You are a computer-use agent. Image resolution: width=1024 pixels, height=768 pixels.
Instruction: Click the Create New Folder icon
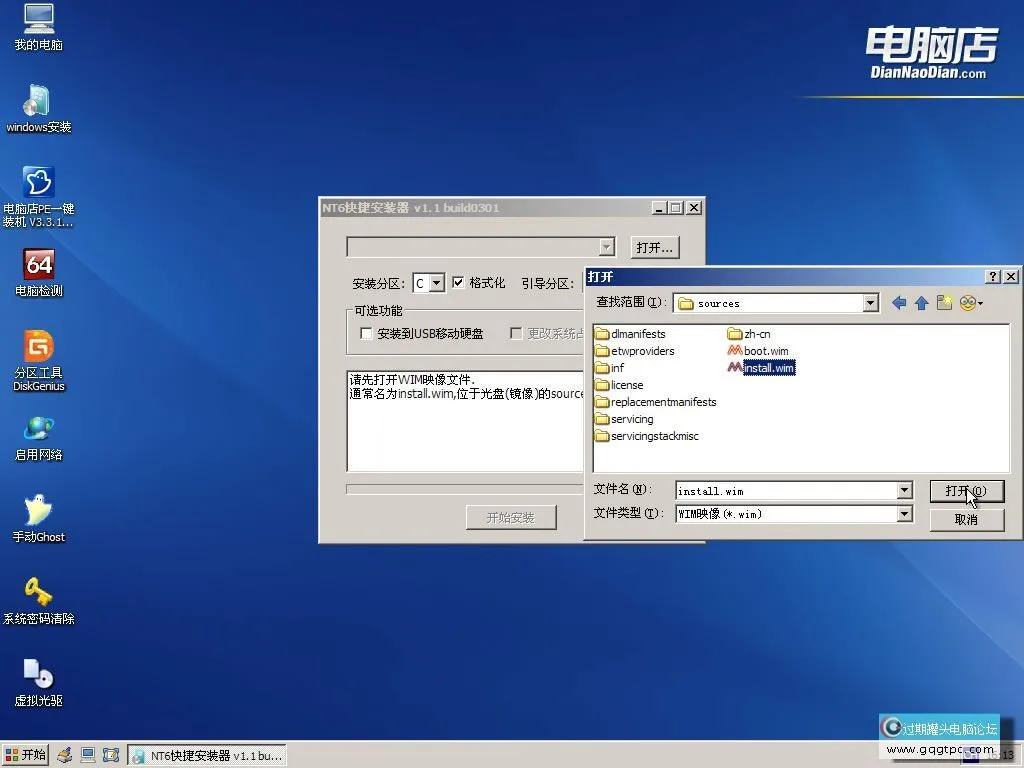click(x=944, y=302)
